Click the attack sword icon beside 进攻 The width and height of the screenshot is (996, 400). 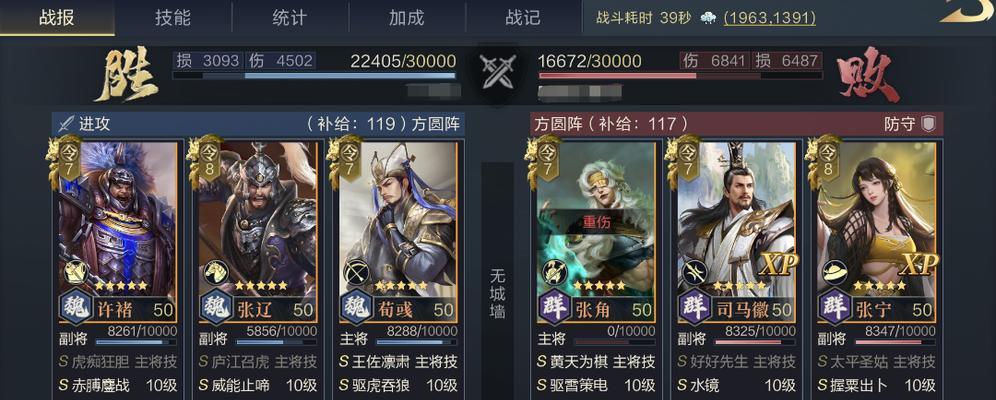(65, 123)
